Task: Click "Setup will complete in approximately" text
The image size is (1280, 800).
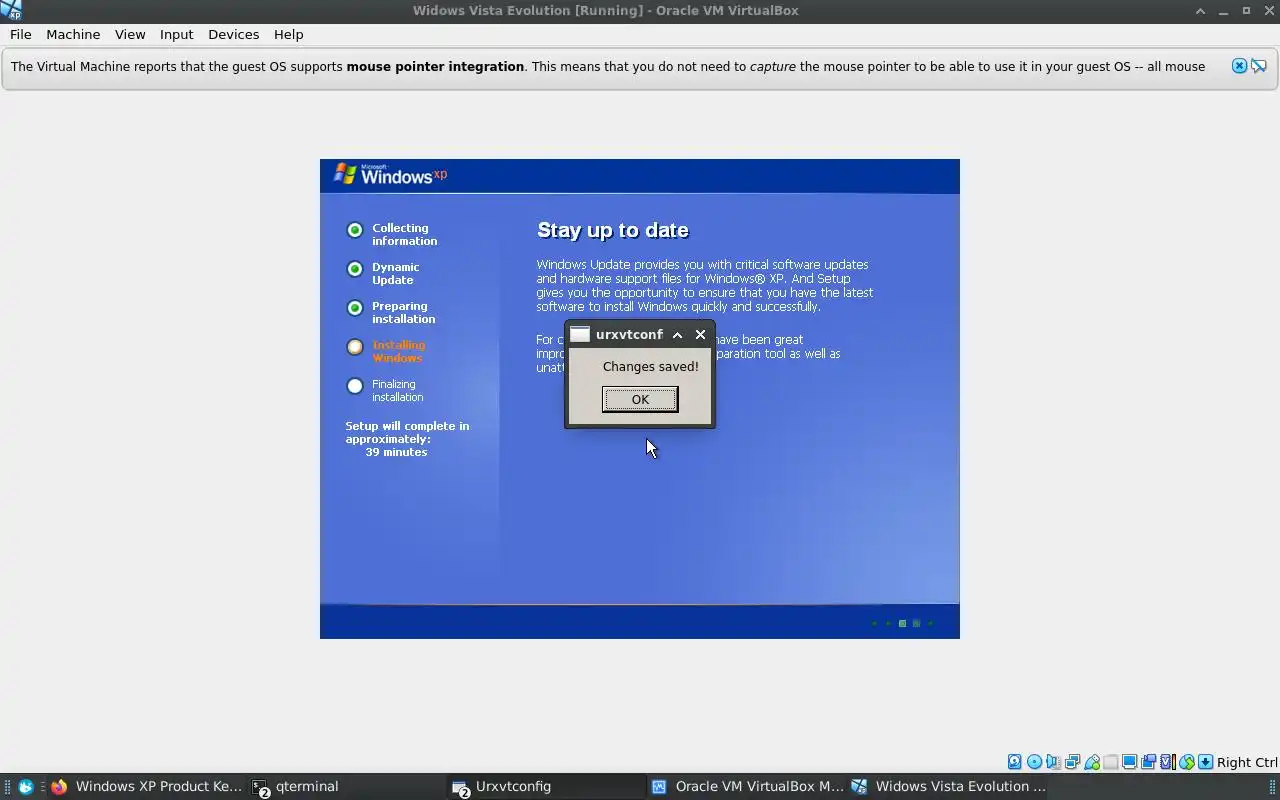Action: point(407,432)
